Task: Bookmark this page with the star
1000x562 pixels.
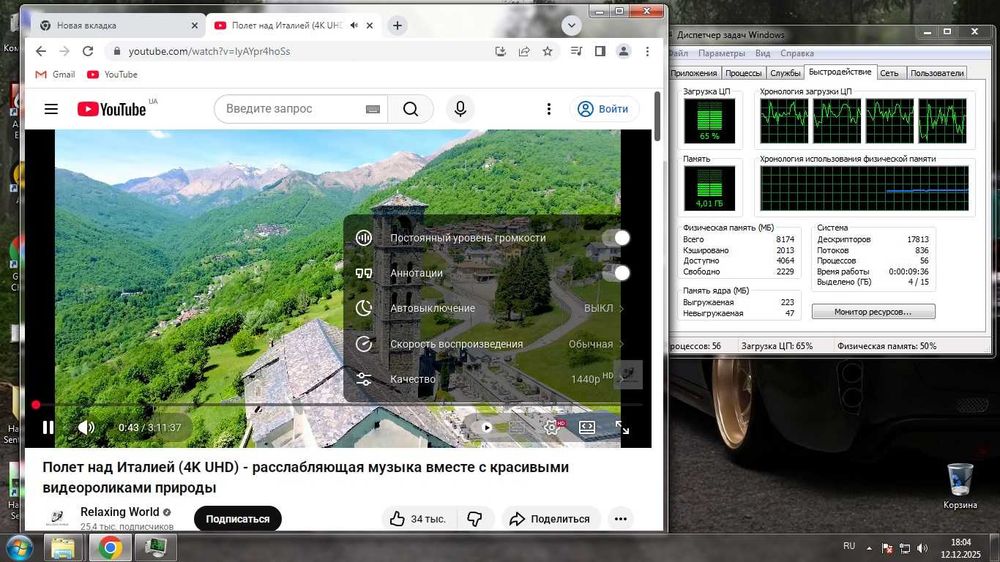Action: pyautogui.click(x=547, y=51)
